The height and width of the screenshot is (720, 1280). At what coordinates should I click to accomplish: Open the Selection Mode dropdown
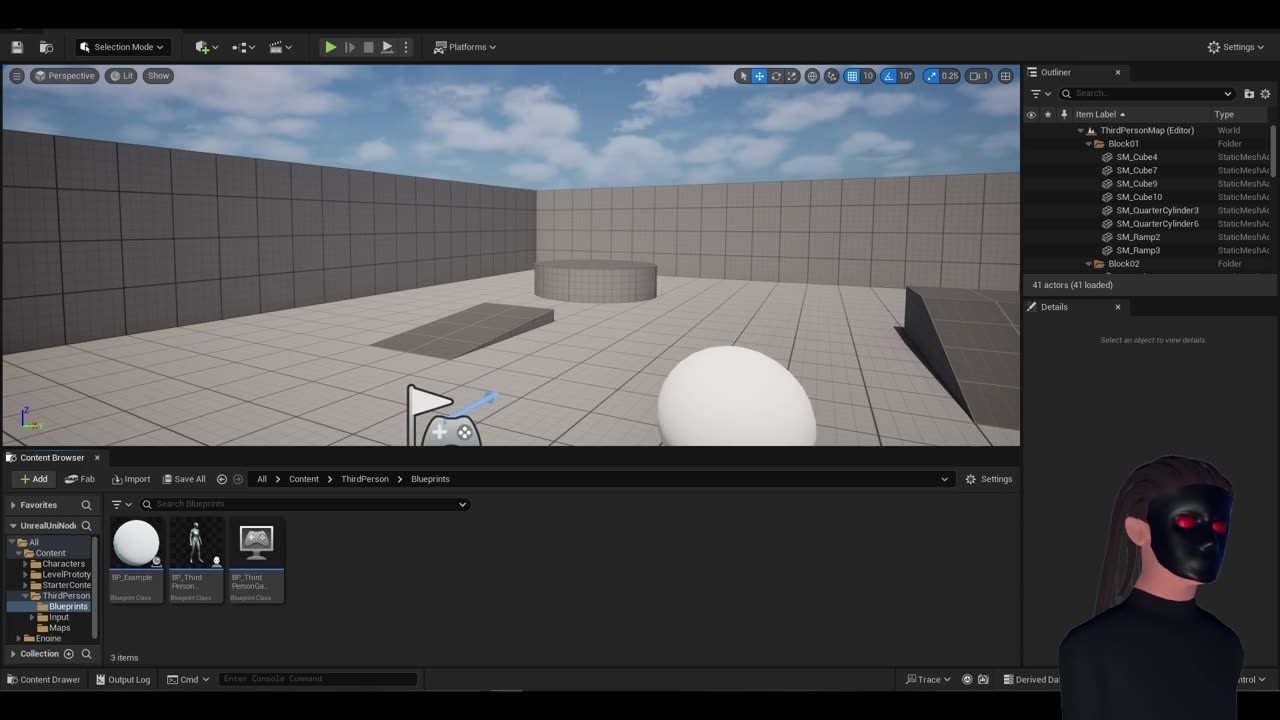pyautogui.click(x=121, y=47)
